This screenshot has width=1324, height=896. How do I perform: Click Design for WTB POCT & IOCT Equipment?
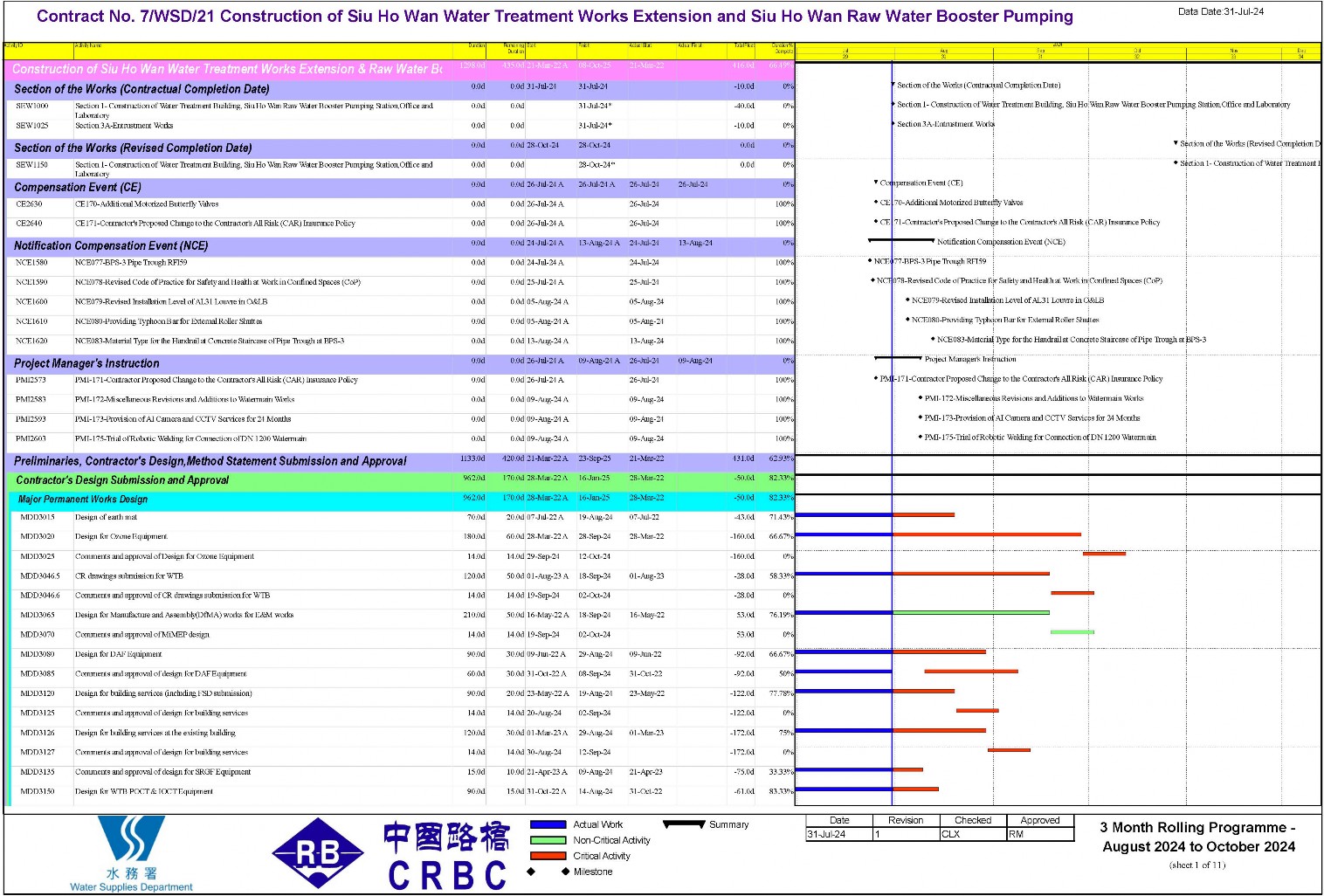[x=144, y=791]
